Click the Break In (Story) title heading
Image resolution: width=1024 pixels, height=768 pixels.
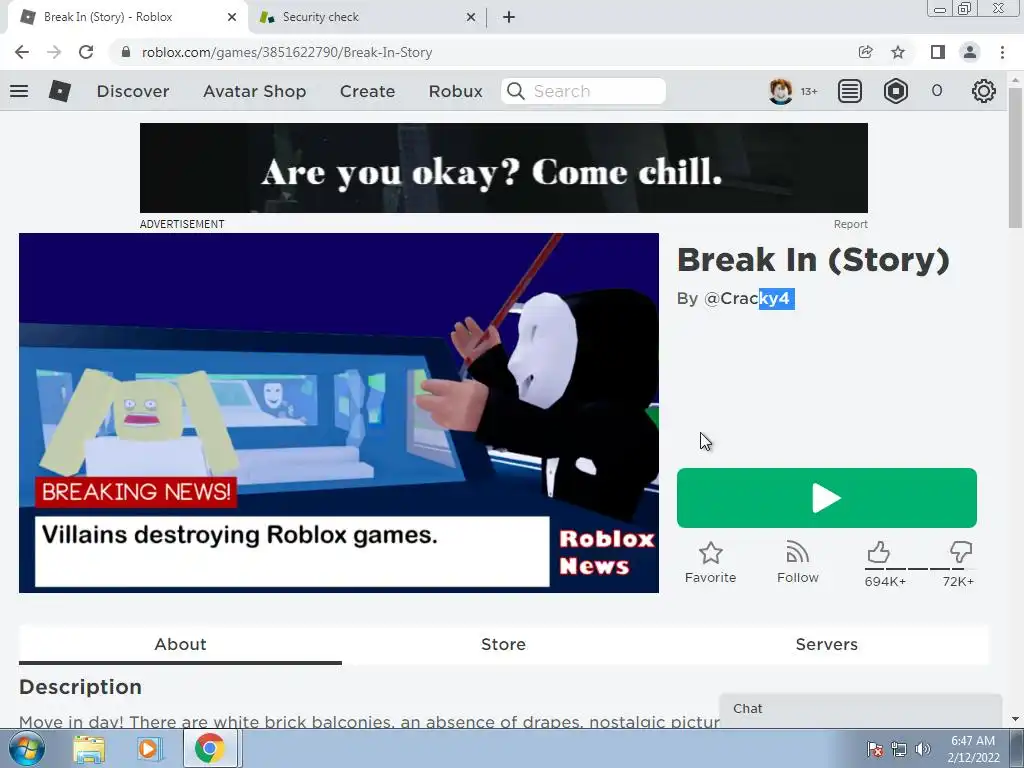click(x=813, y=260)
